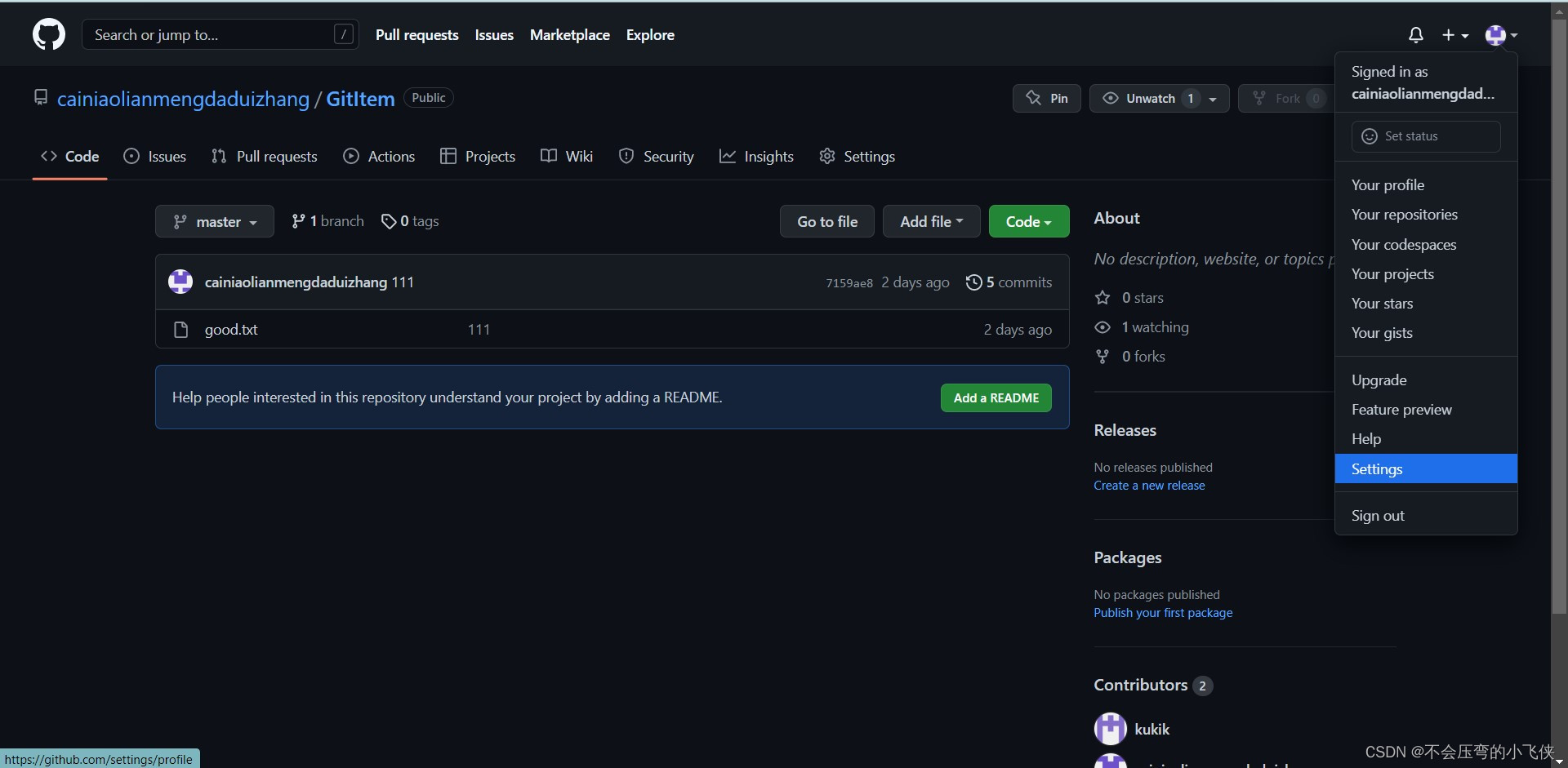Open the Projects tab
1568x768 pixels.
click(478, 157)
